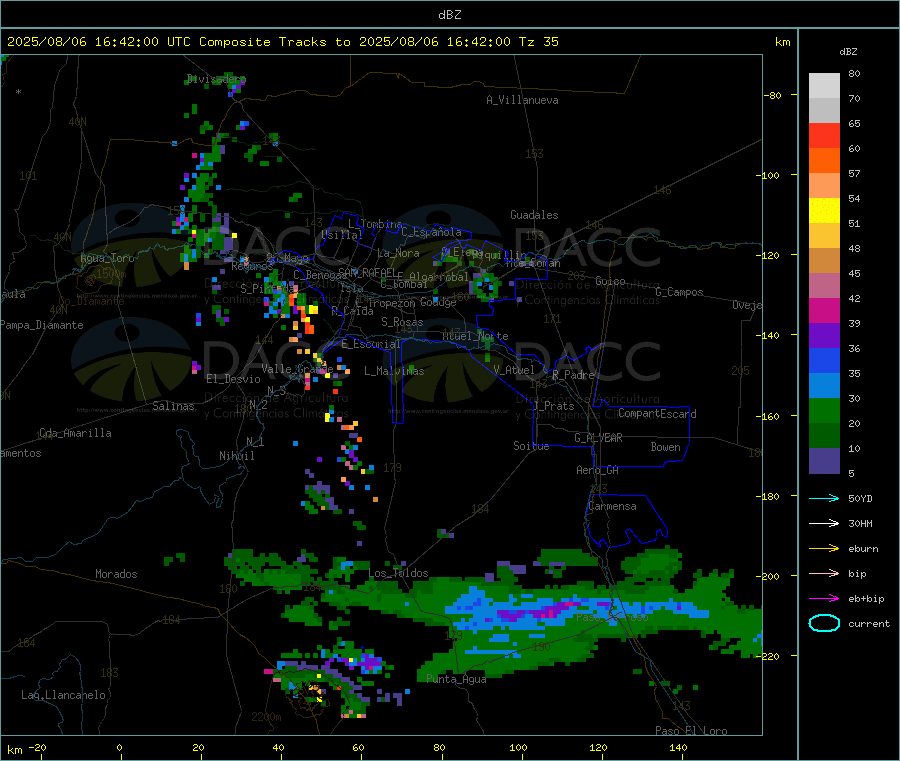Click the A_Villanueva map label

click(x=522, y=100)
